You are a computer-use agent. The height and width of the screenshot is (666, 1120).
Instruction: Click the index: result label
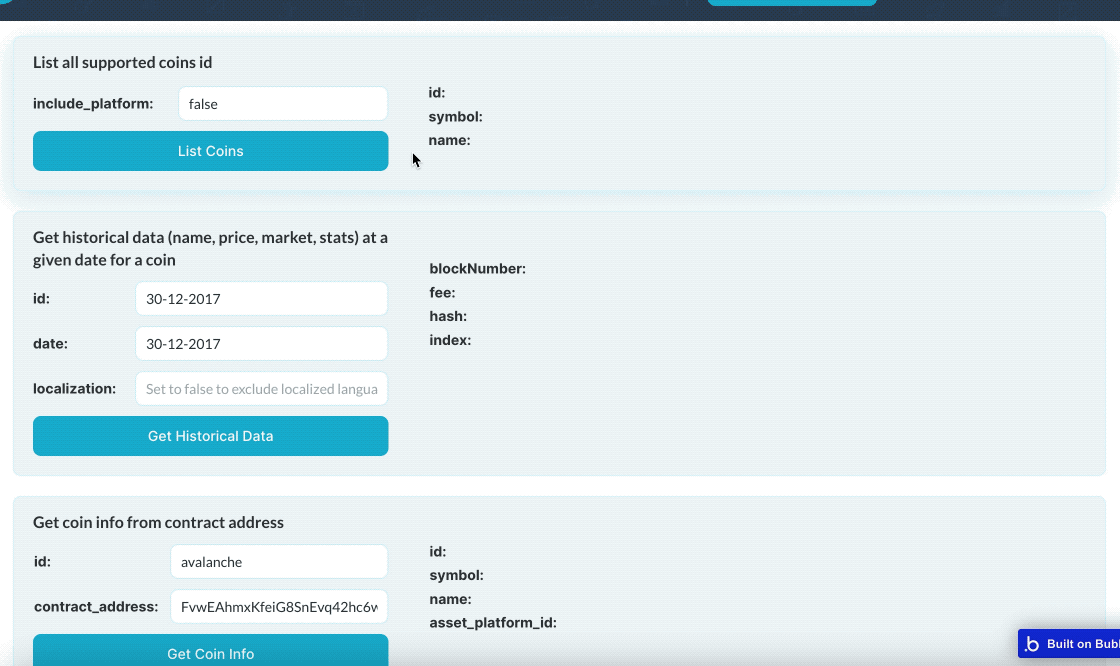coord(450,340)
